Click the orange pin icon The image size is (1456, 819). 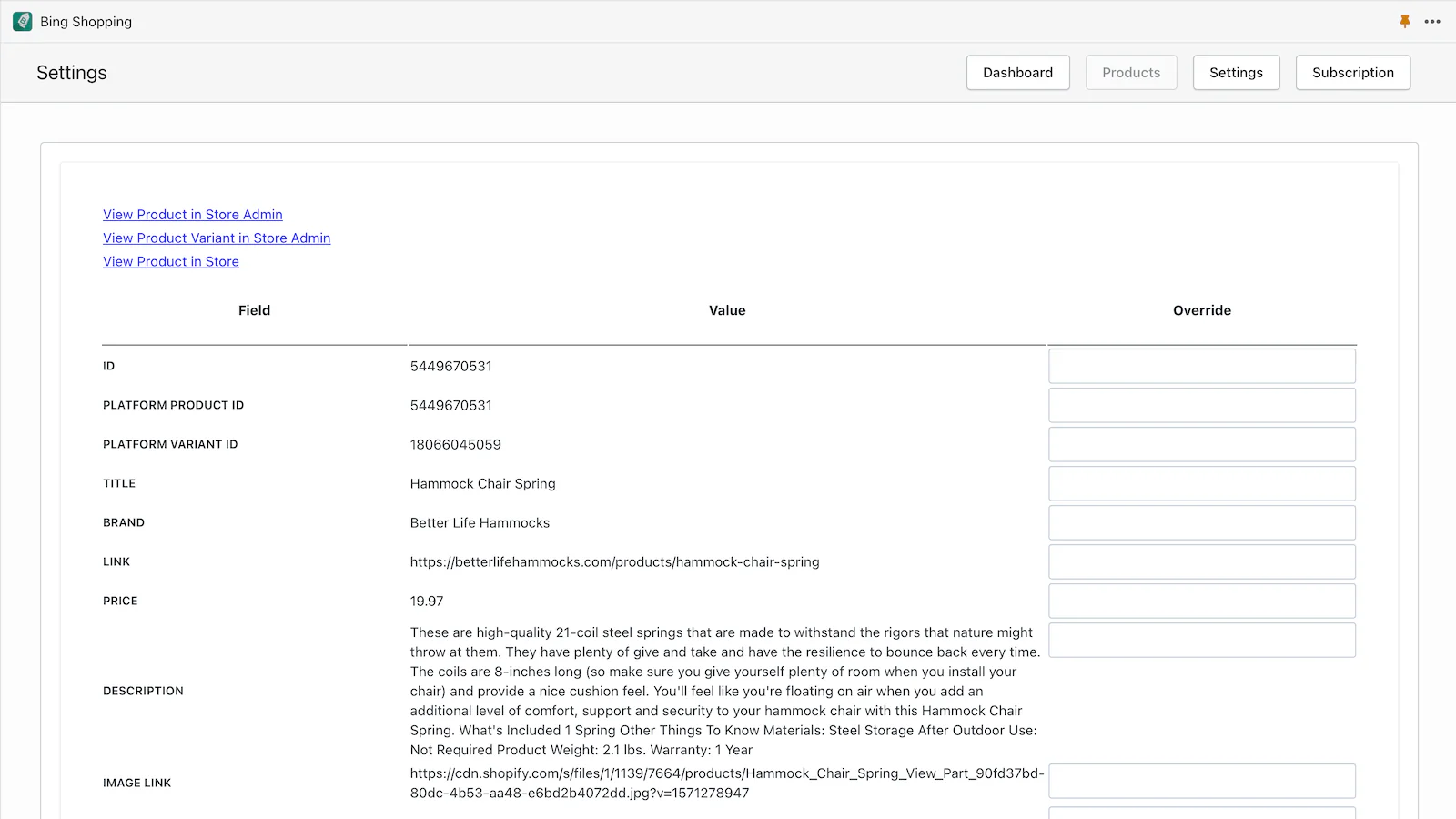1405,21
